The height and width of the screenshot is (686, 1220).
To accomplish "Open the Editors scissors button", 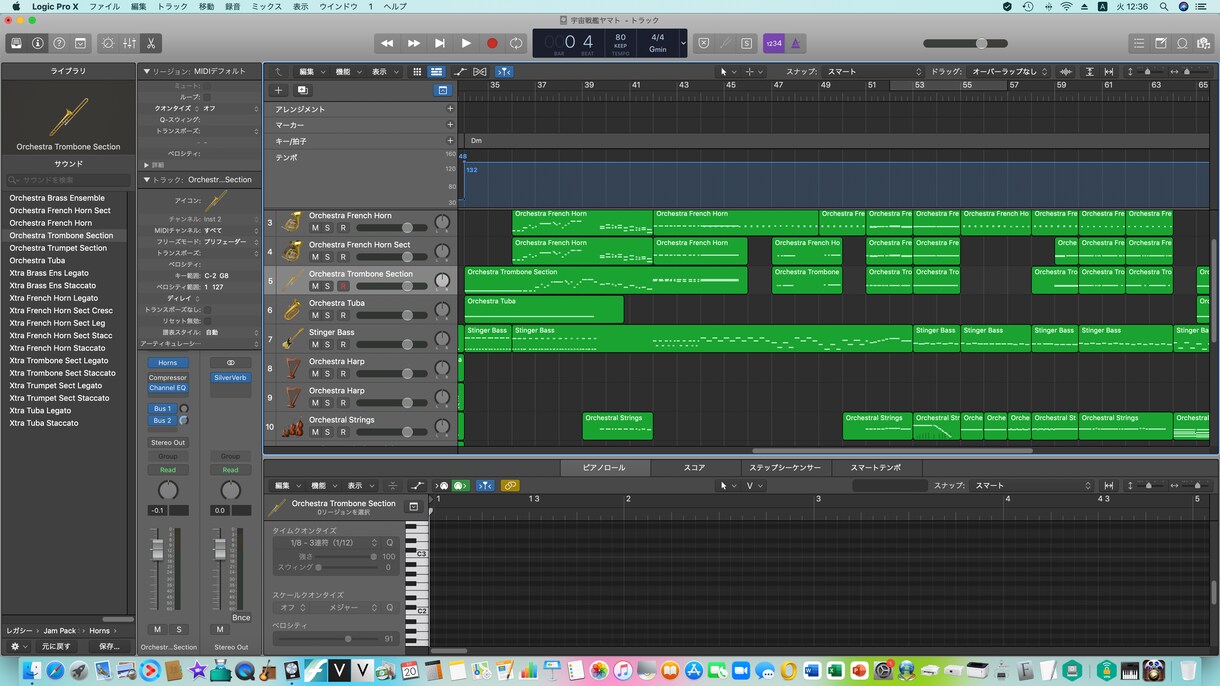I will [x=151, y=43].
